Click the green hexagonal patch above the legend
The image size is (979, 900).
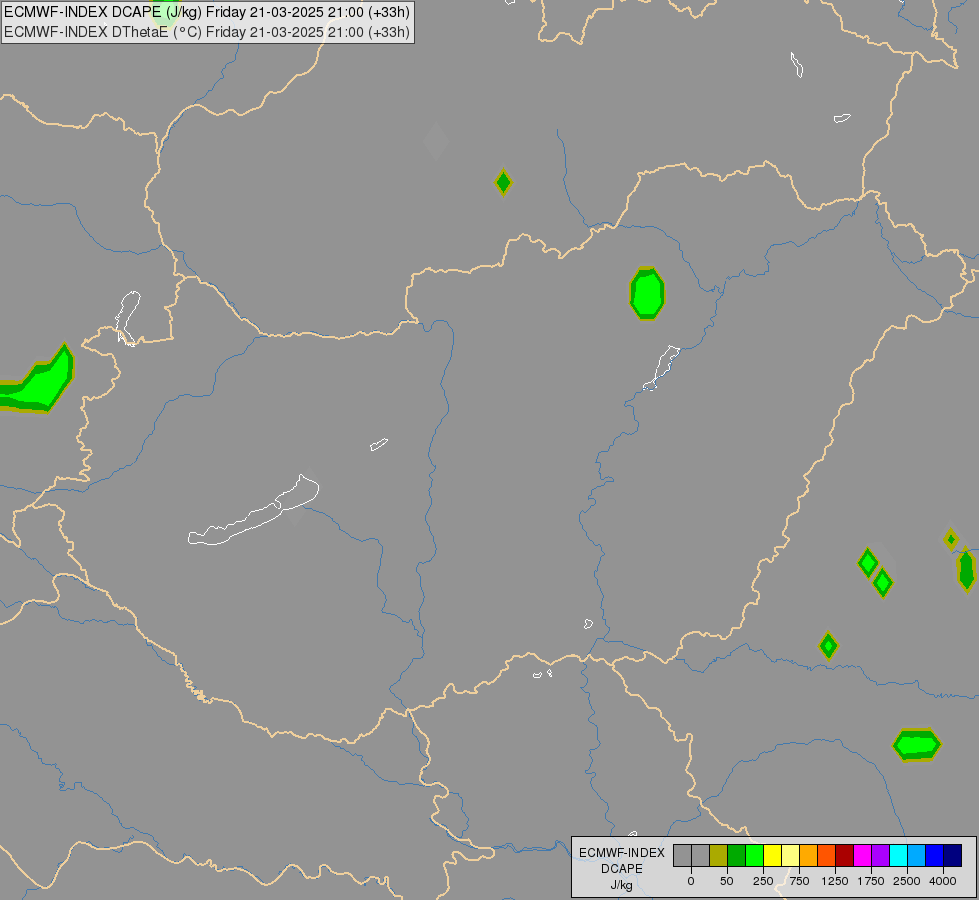click(917, 744)
